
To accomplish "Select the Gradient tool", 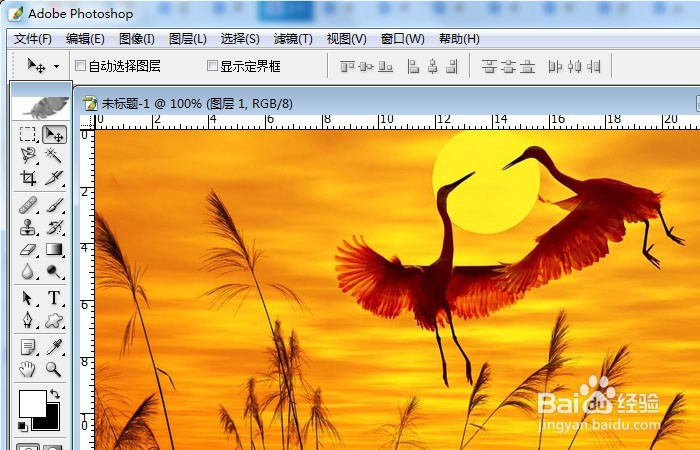I will pyautogui.click(x=54, y=249).
